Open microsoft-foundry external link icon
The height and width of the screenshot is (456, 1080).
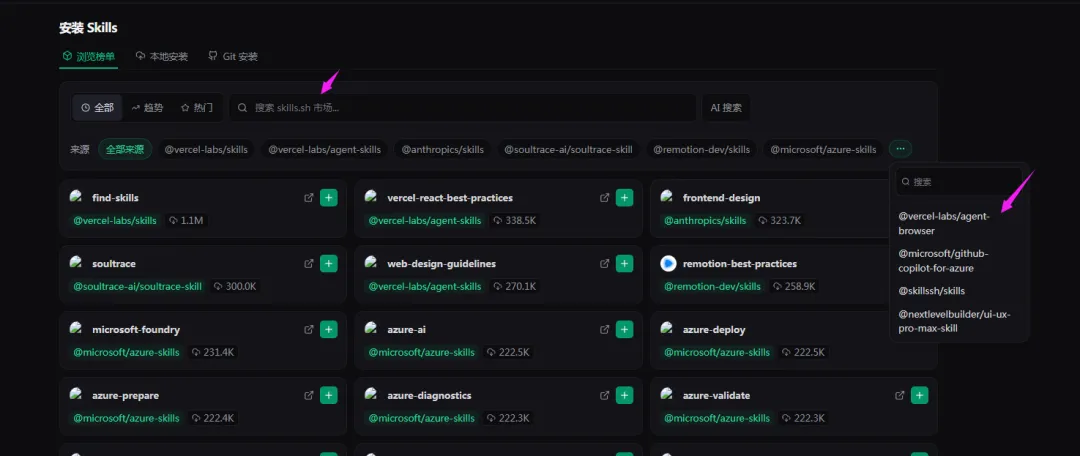309,330
